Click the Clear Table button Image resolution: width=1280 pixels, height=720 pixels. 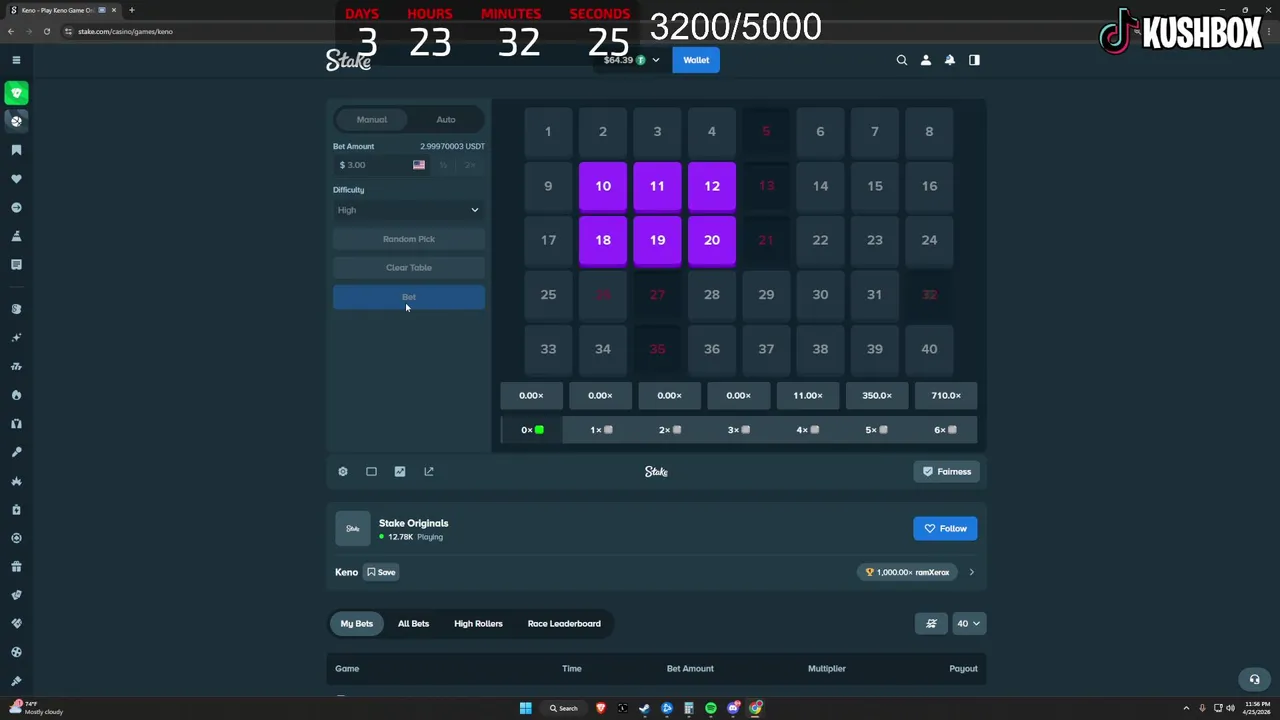coord(409,268)
